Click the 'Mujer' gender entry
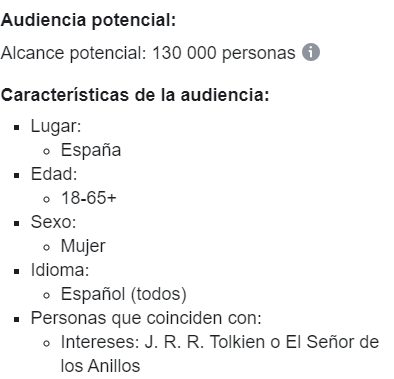Screen dimensions: 394x379 (83, 247)
